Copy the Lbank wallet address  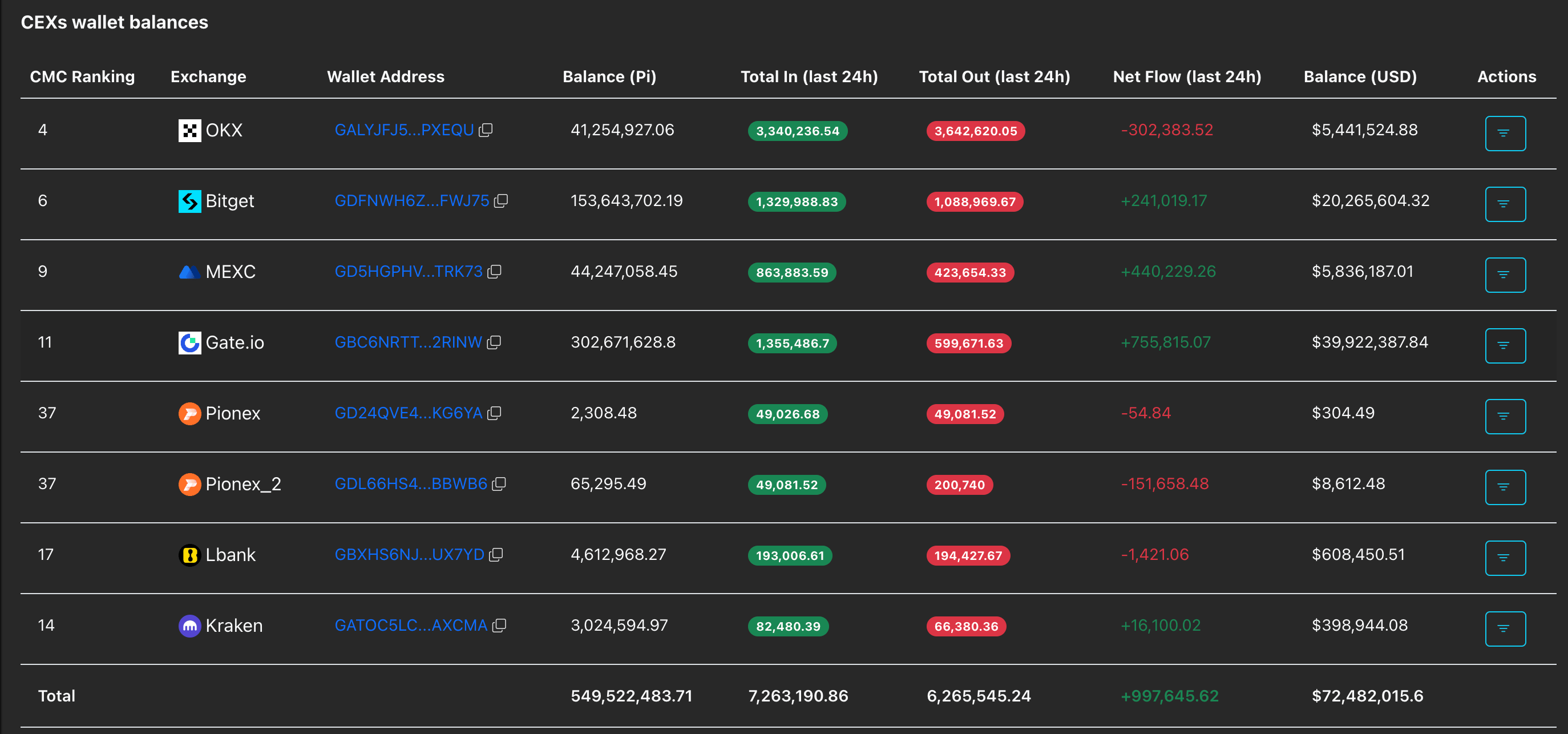pos(496,554)
